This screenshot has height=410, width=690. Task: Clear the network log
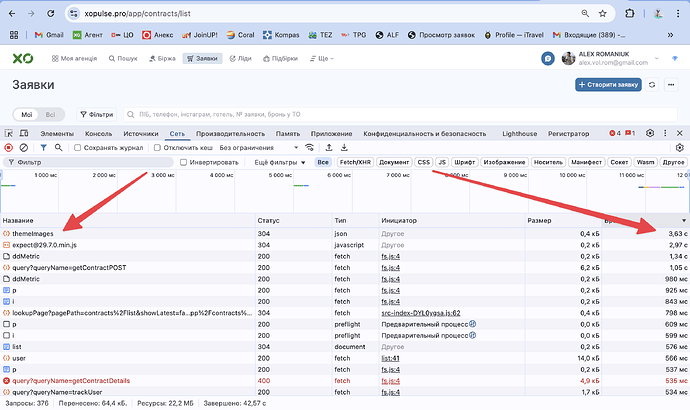click(x=24, y=148)
